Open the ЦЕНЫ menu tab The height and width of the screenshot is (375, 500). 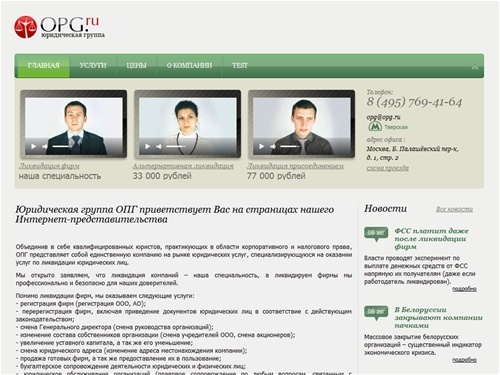click(136, 66)
